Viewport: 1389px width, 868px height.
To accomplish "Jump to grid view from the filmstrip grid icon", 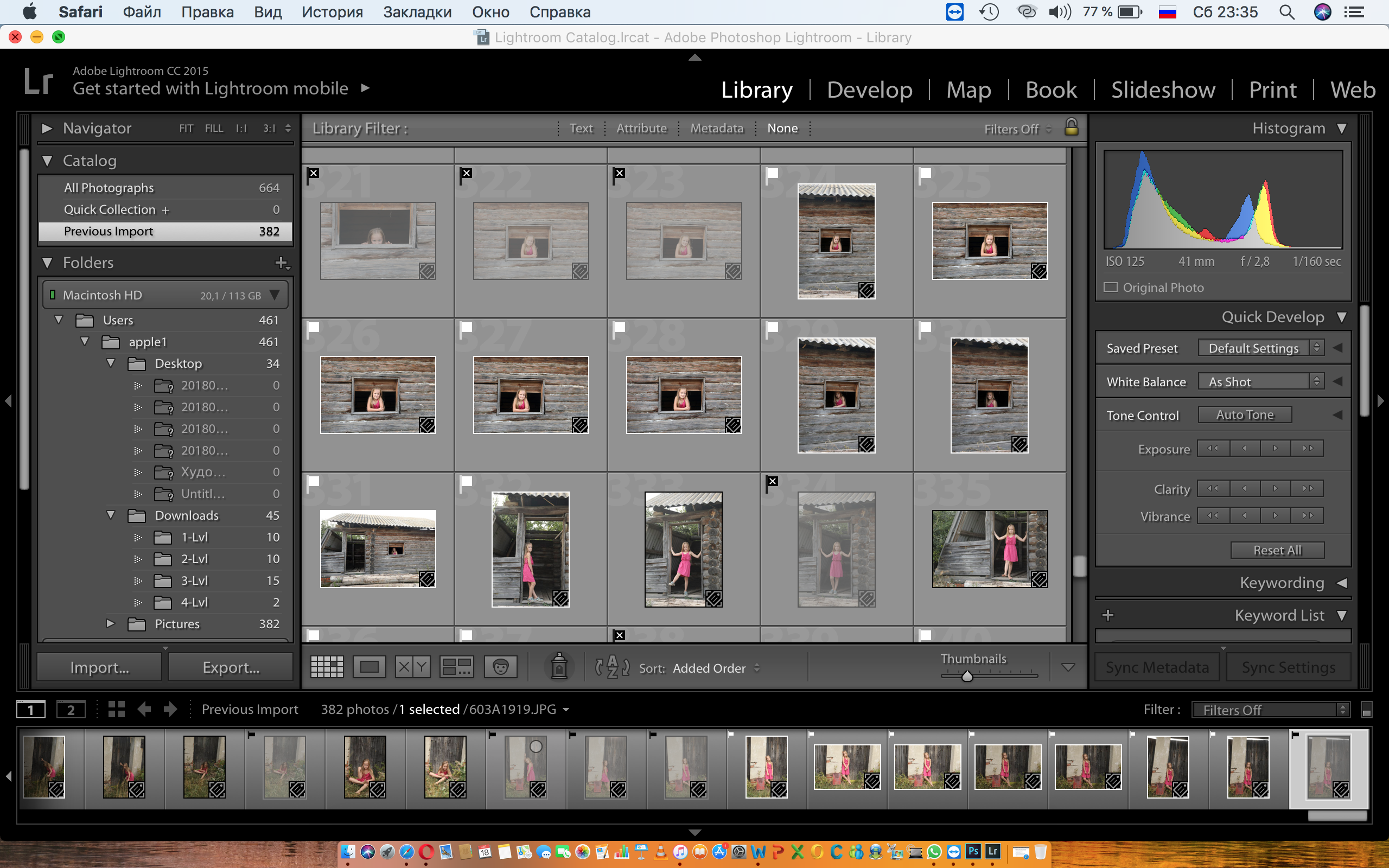I will coord(117,710).
